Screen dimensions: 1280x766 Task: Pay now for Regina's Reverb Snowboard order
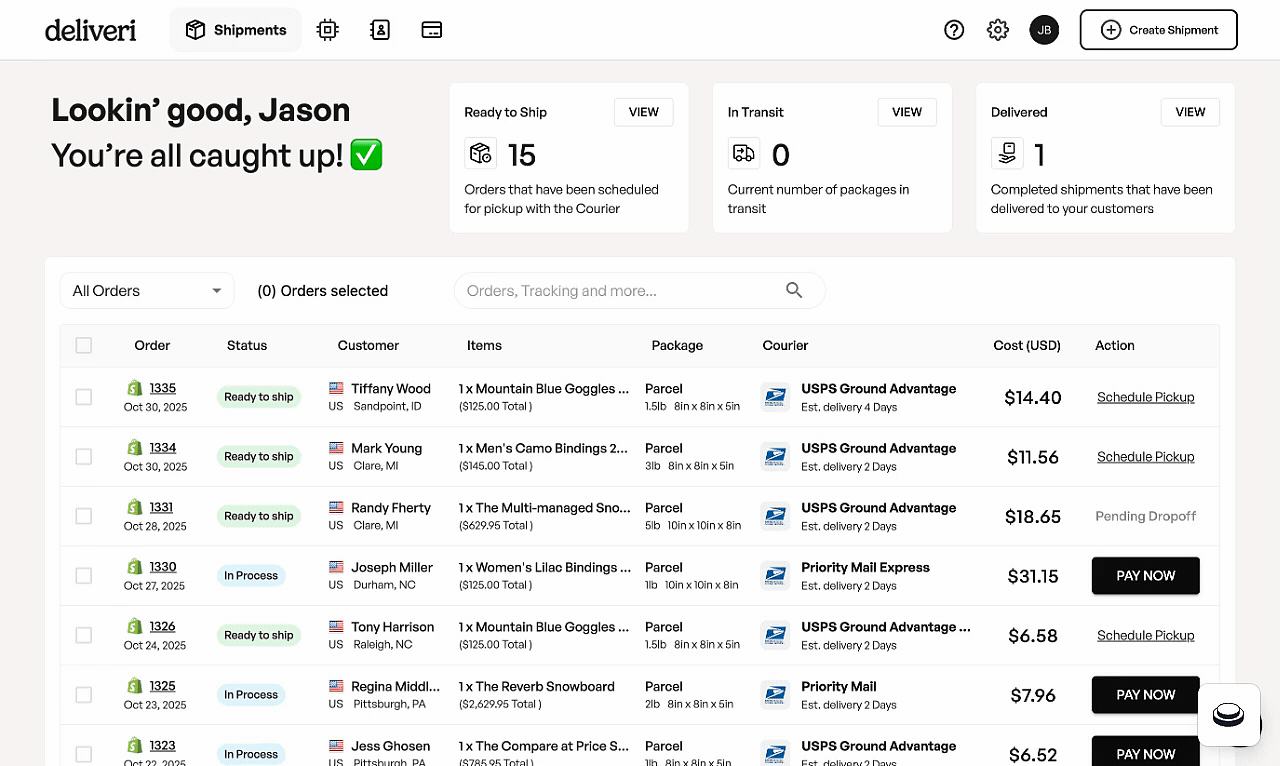pyautogui.click(x=1146, y=695)
